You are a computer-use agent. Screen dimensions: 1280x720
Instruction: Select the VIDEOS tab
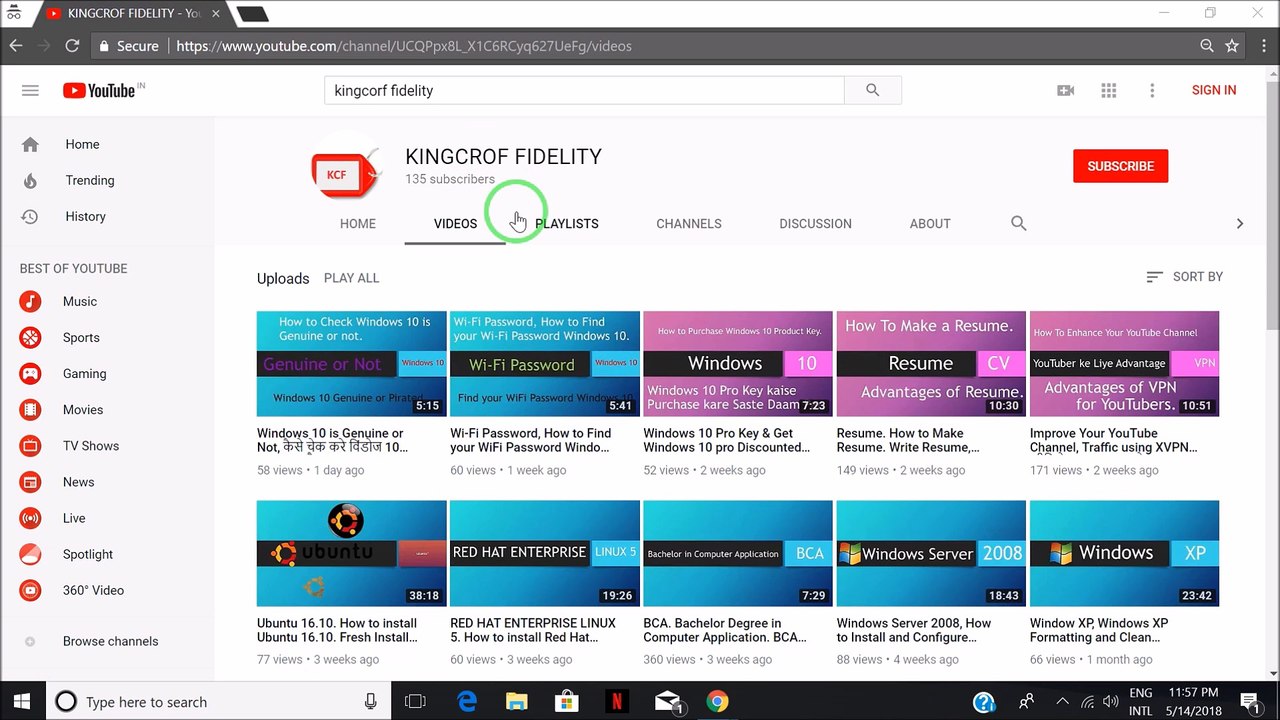click(455, 223)
